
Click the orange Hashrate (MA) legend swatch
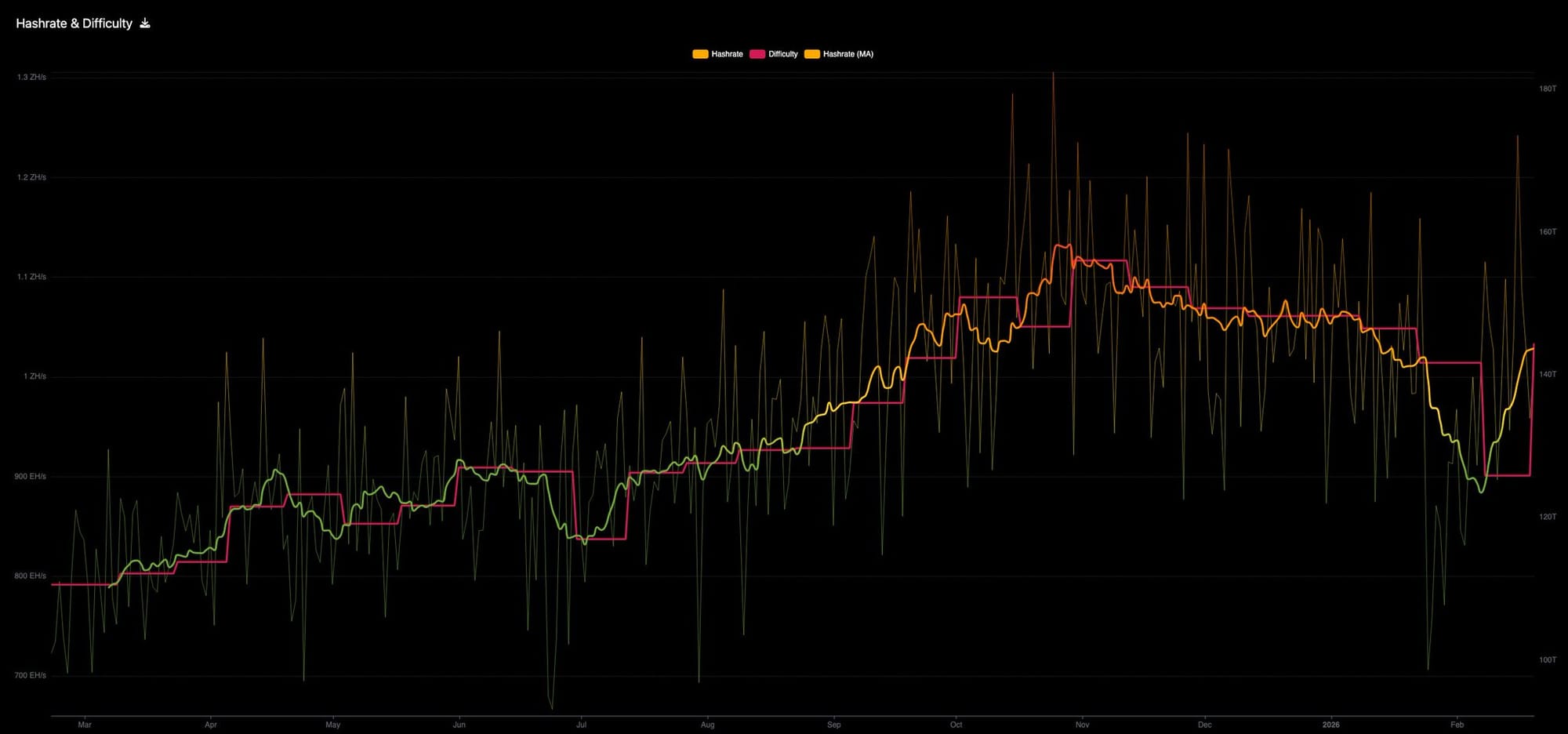(813, 53)
